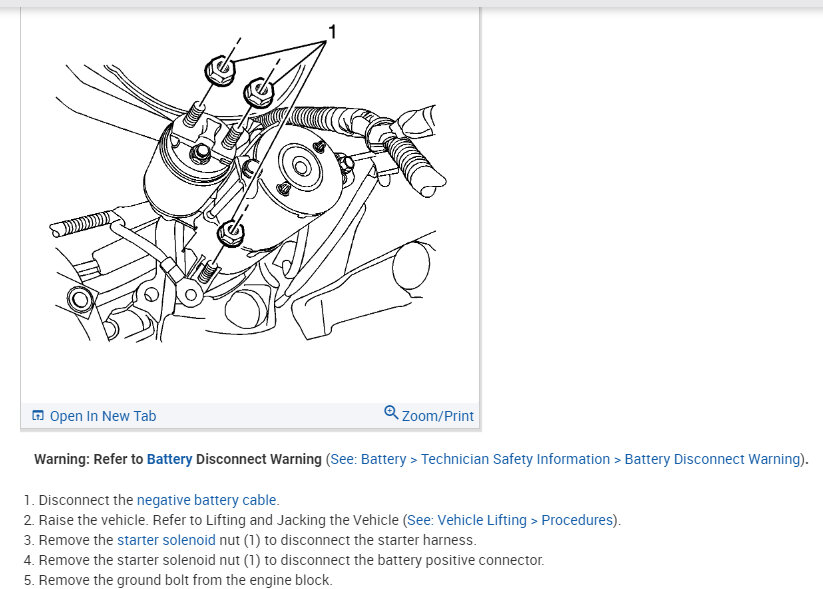Image resolution: width=823 pixels, height=589 pixels.
Task: Open the bold Battery link in warning
Action: (x=170, y=459)
